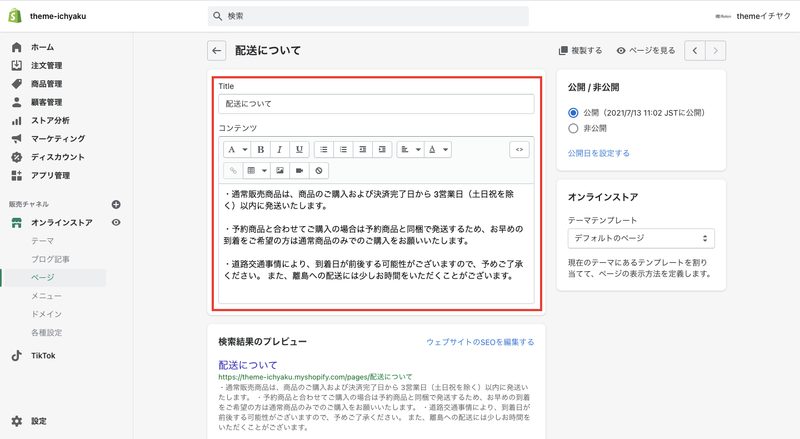
Task: Focus the 検索 search bar
Action: (x=368, y=16)
